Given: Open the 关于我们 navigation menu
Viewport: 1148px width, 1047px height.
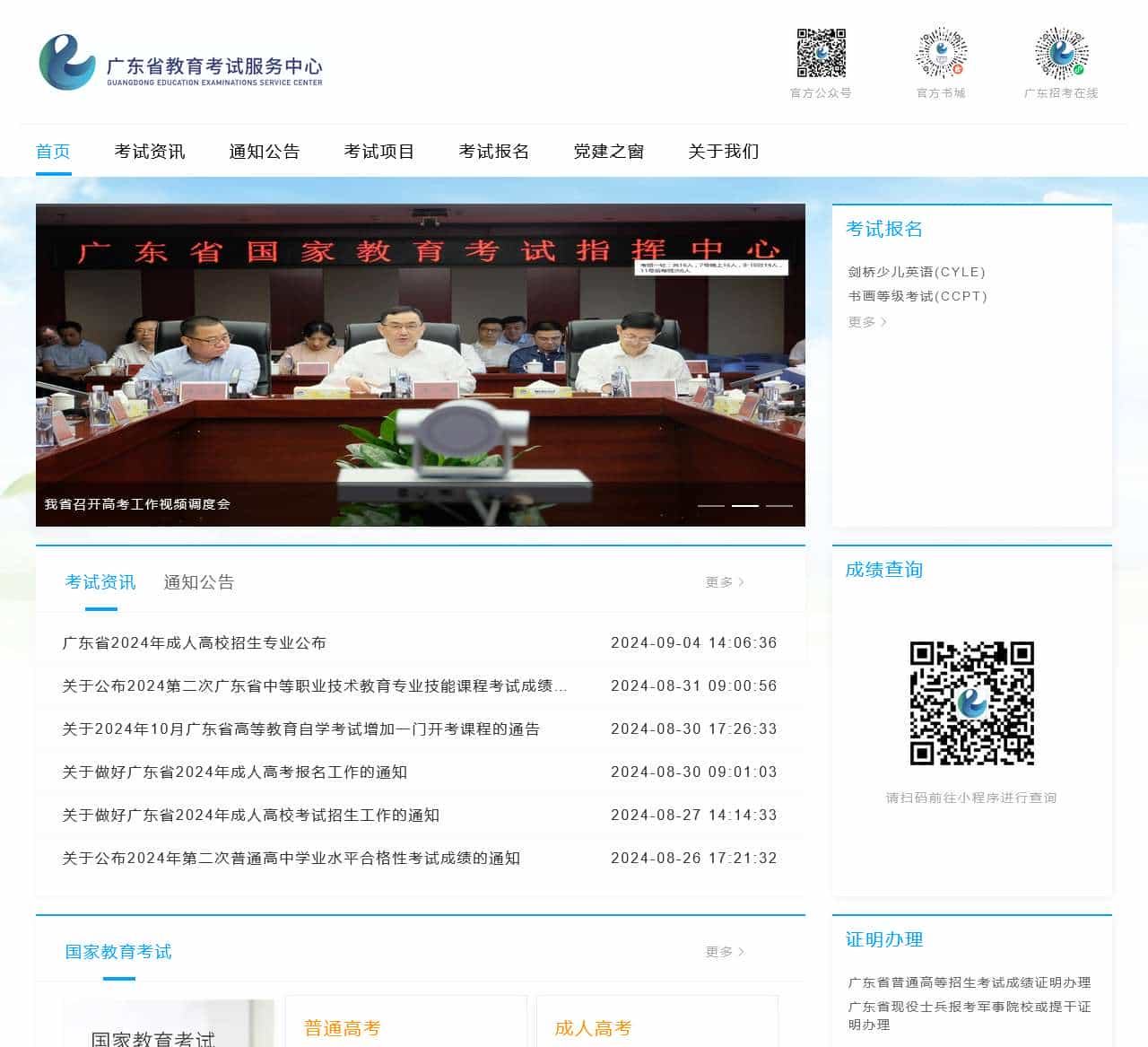Looking at the screenshot, I should click(x=724, y=151).
